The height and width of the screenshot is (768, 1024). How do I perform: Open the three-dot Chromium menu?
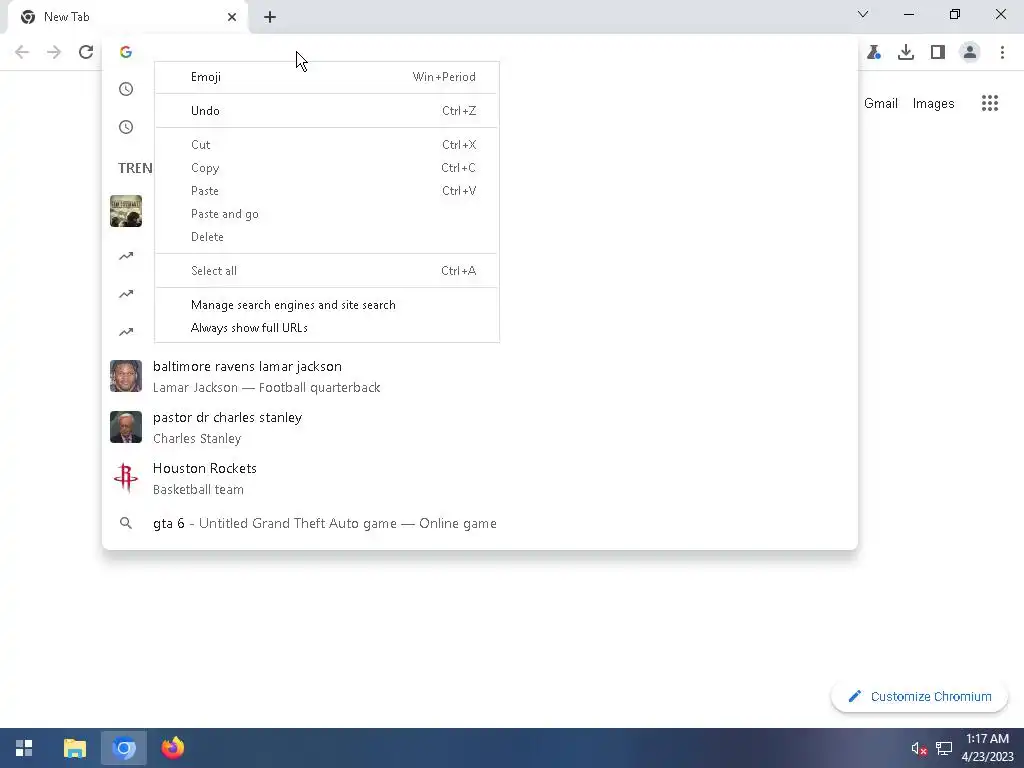pos(1002,52)
